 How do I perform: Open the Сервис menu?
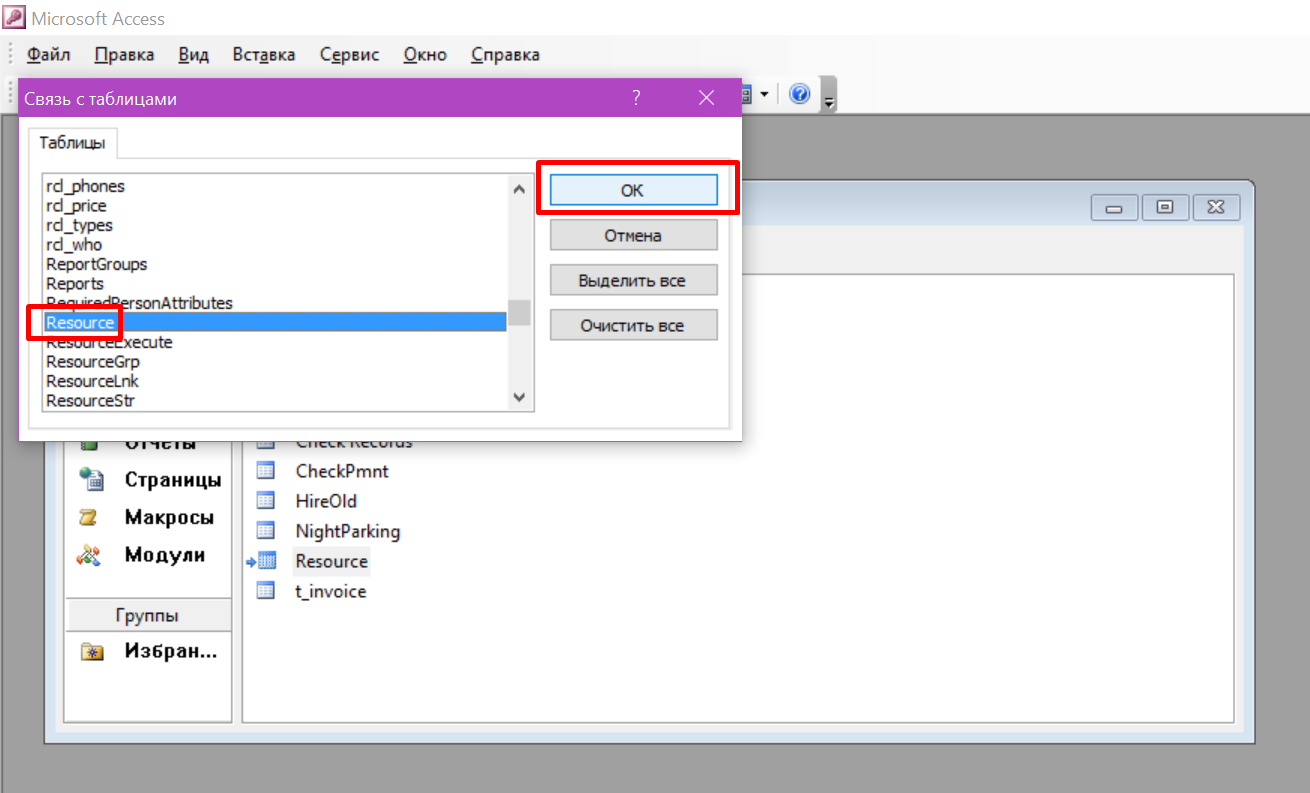click(350, 55)
